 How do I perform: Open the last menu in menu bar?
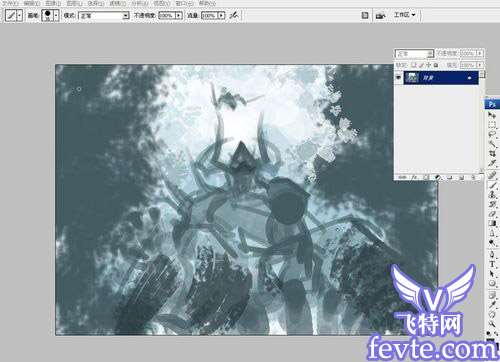point(207,3)
